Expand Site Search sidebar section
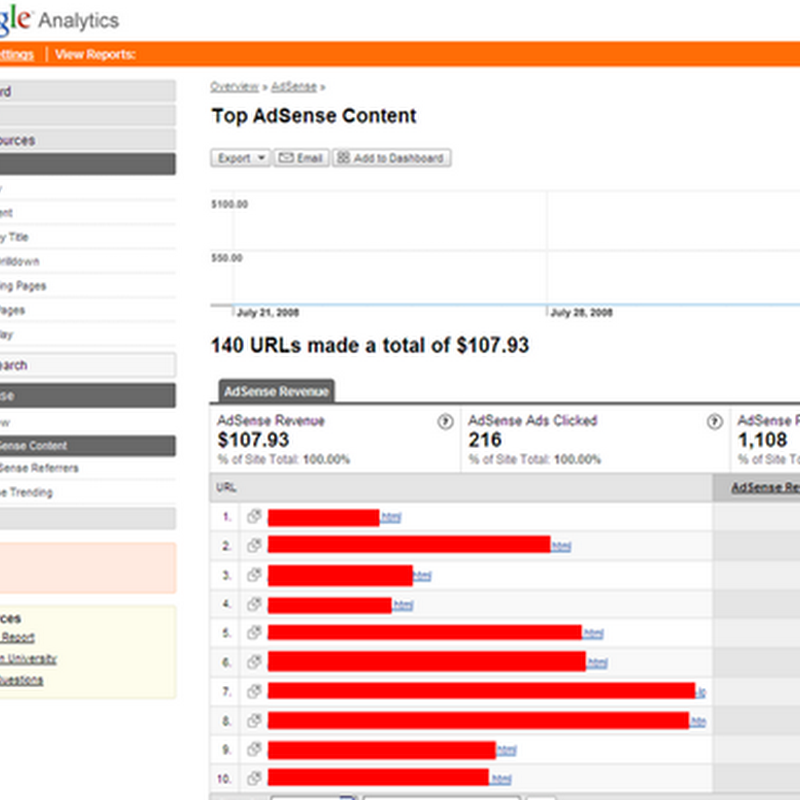This screenshot has height=800, width=800. 88,365
